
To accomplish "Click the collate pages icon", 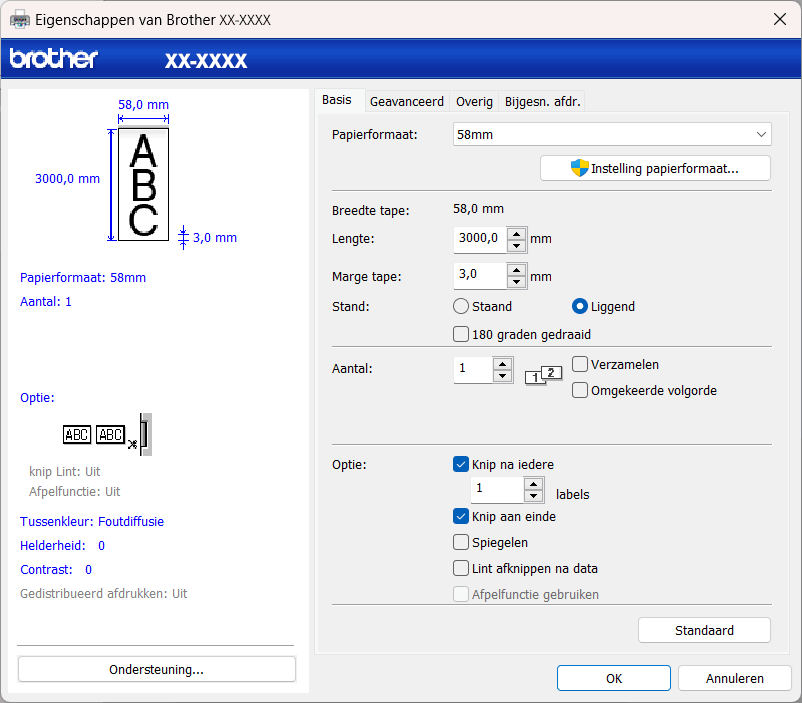I will point(544,376).
